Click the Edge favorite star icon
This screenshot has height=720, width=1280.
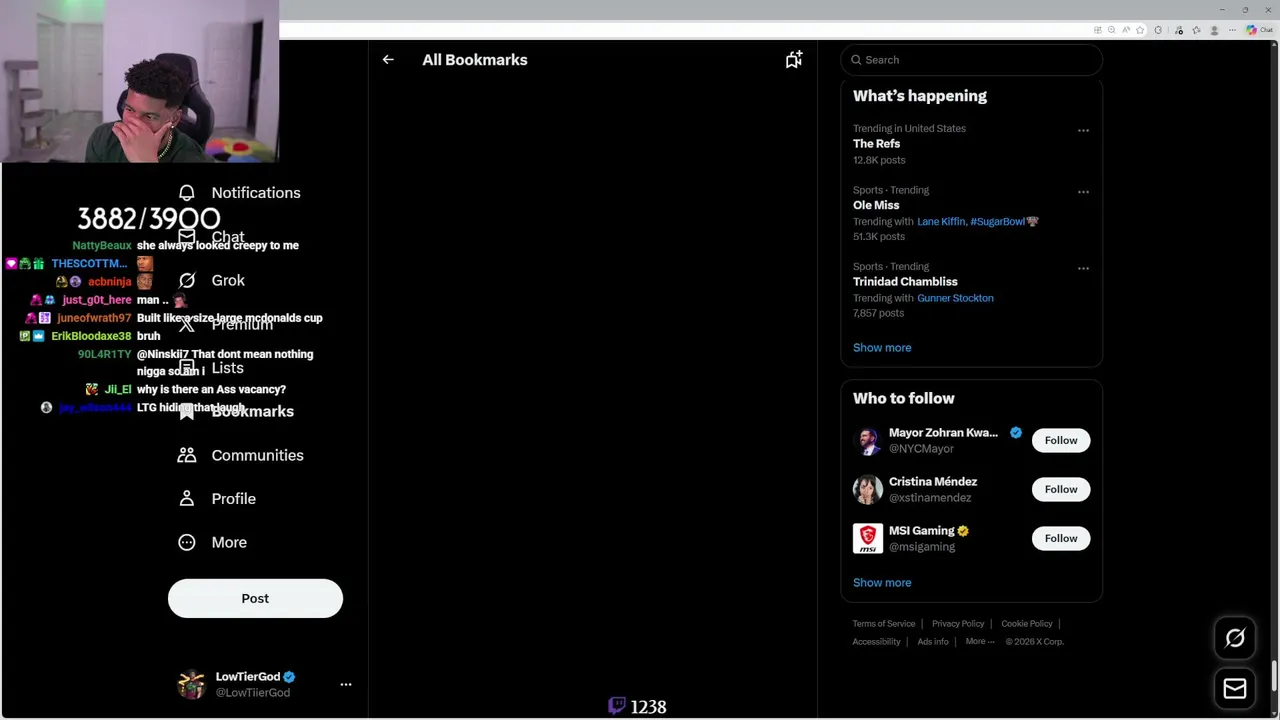1140,30
